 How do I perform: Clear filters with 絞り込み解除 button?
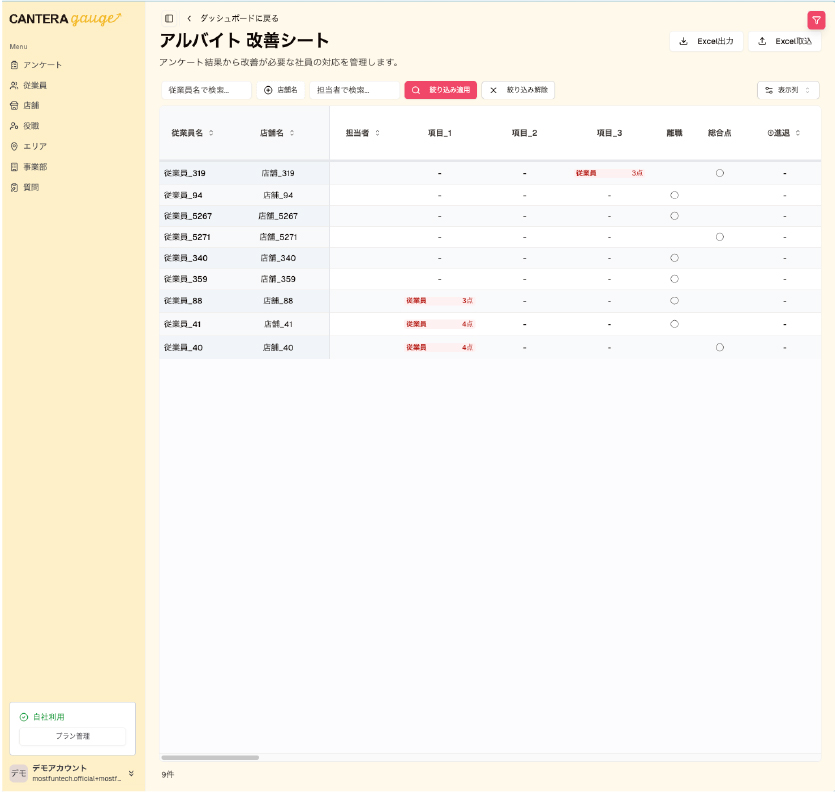click(x=518, y=90)
